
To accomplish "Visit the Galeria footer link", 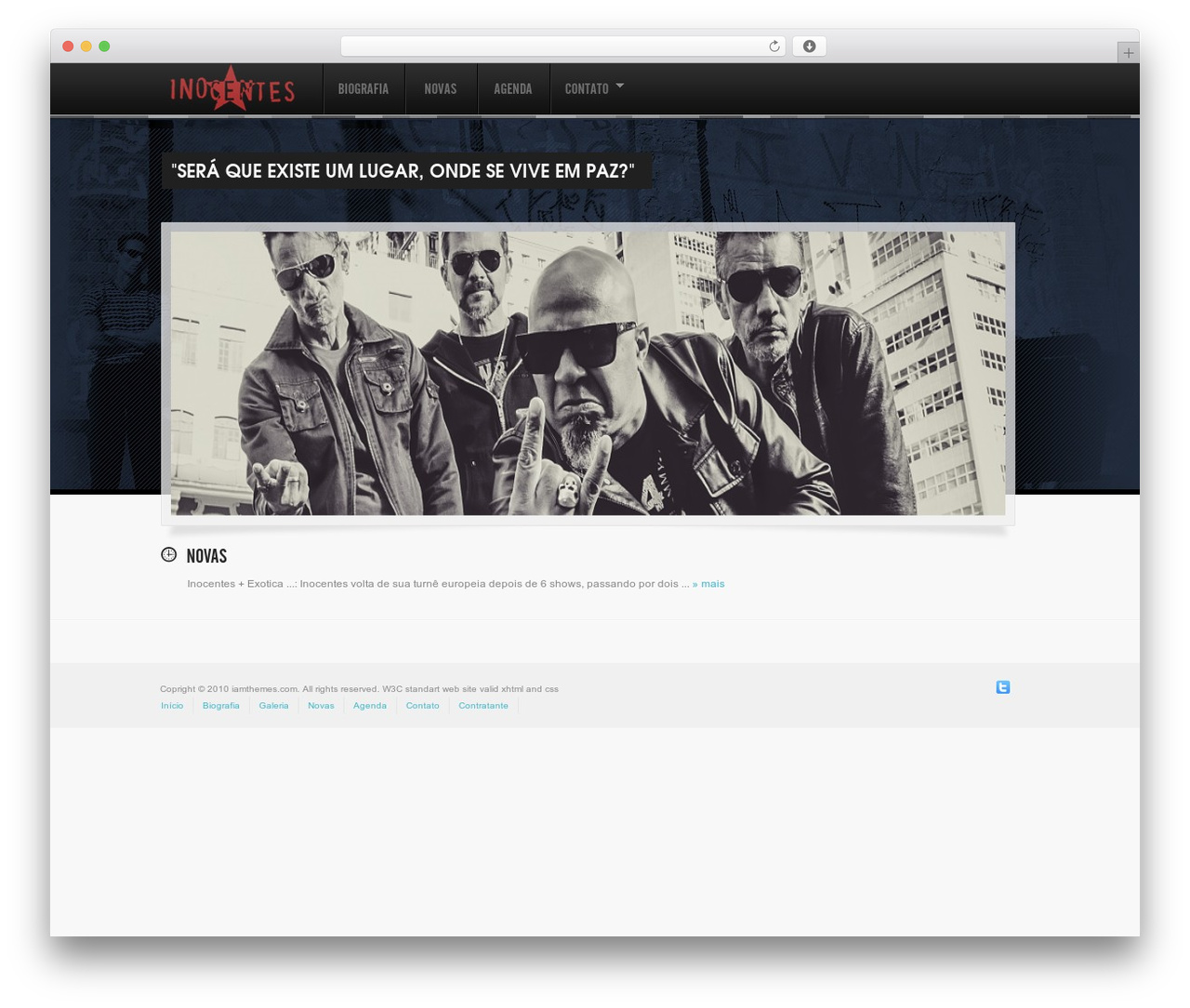I will point(273,706).
